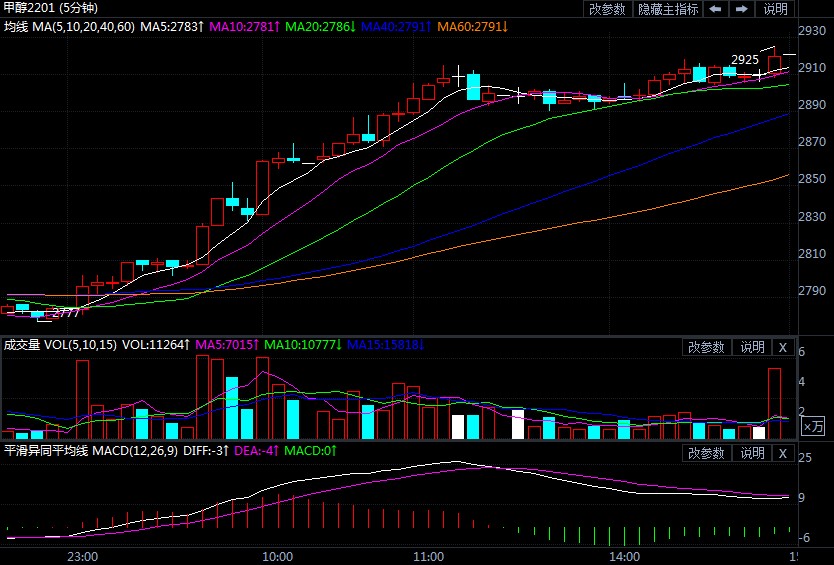The height and width of the screenshot is (565, 834).
Task: Open 改参数 in the volume panel
Action: [707, 347]
